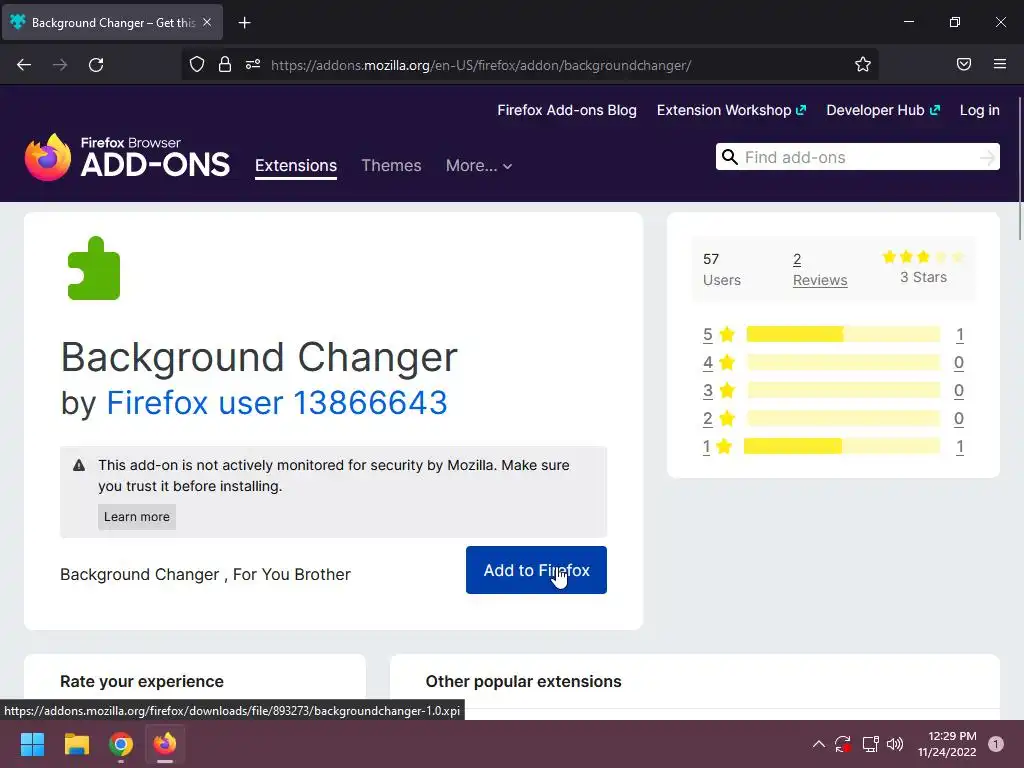The width and height of the screenshot is (1024, 768).
Task: Click the Log in link
Action: pyautogui.click(x=979, y=110)
